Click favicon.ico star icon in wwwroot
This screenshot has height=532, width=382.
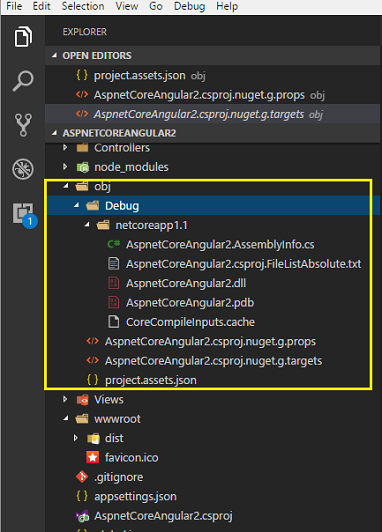[x=93, y=457]
